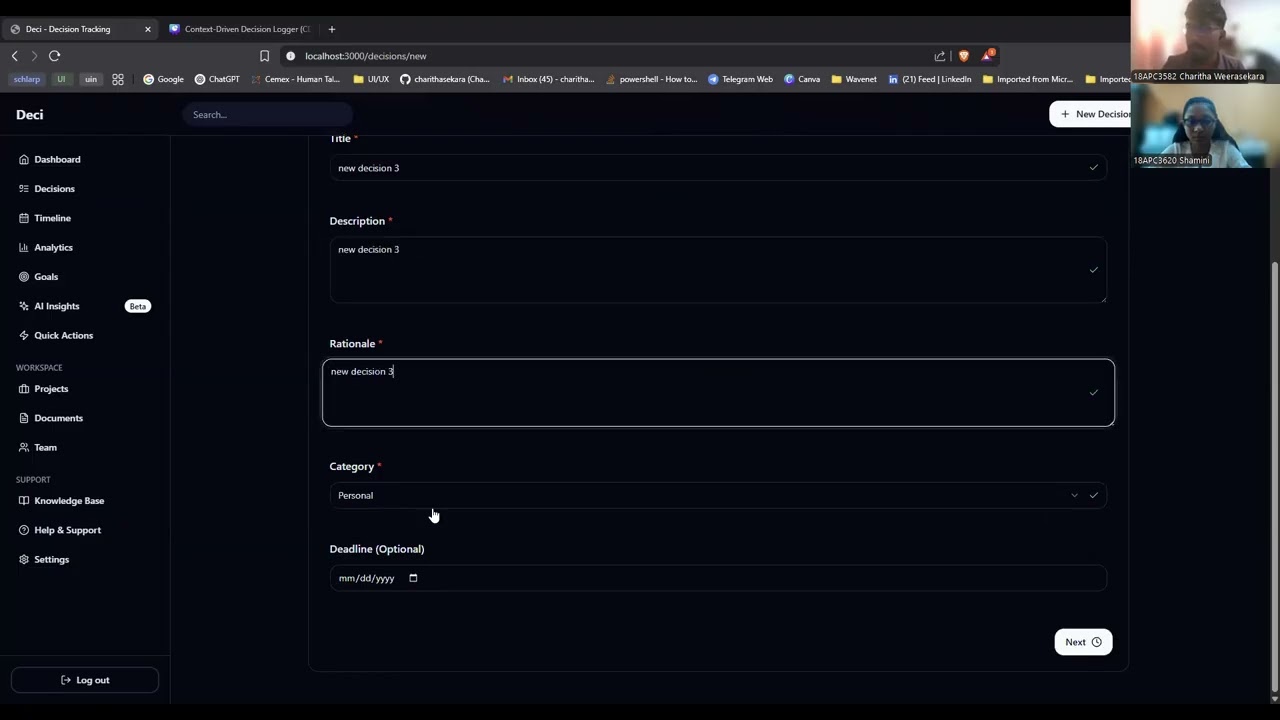Click the Deci logo text

30,115
